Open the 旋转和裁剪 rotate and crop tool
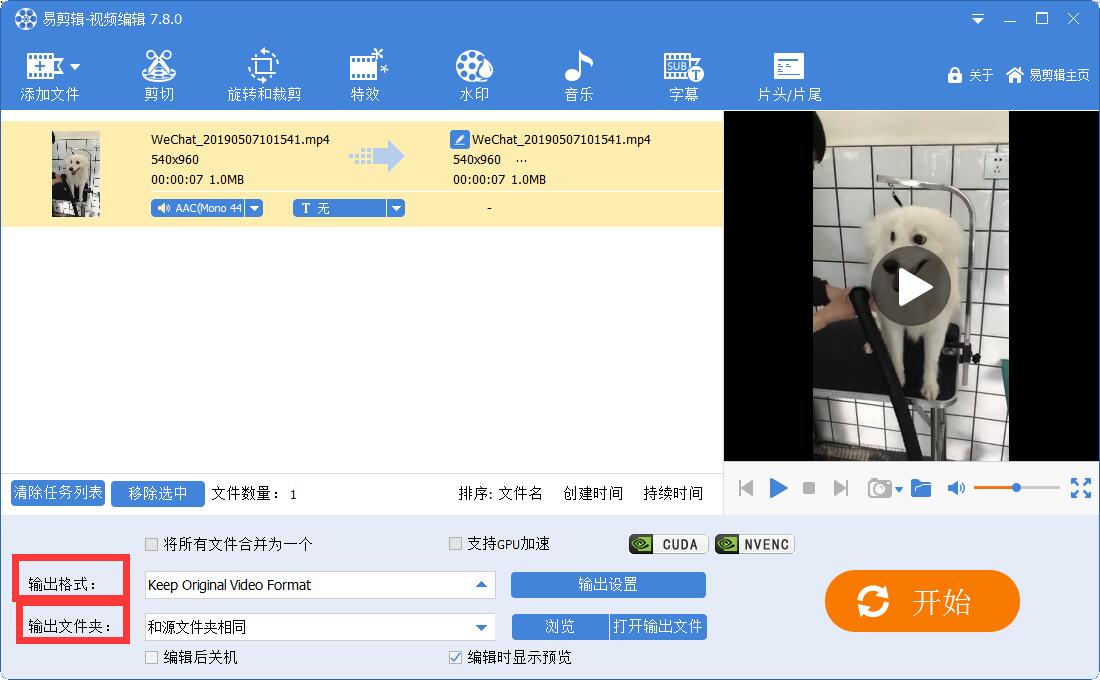The height and width of the screenshot is (680, 1100). [264, 76]
